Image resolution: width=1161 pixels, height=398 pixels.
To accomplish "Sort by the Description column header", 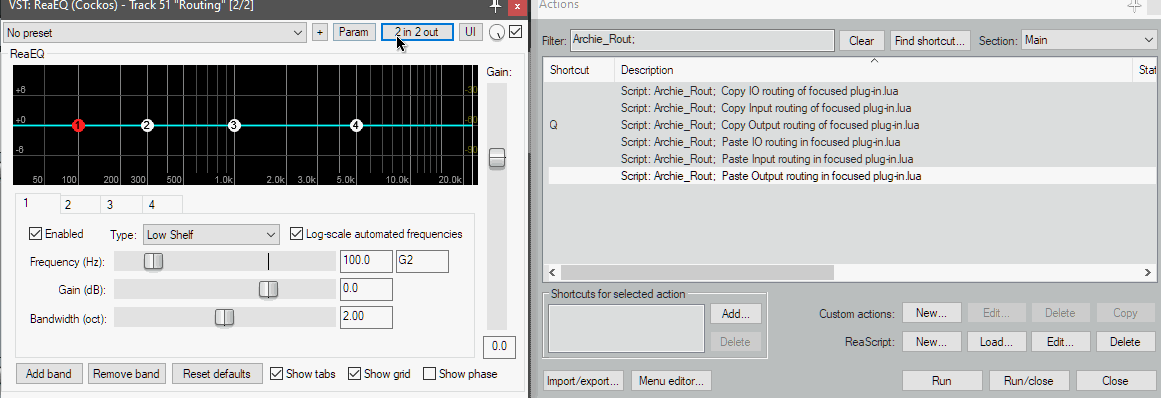I will pyautogui.click(x=874, y=70).
